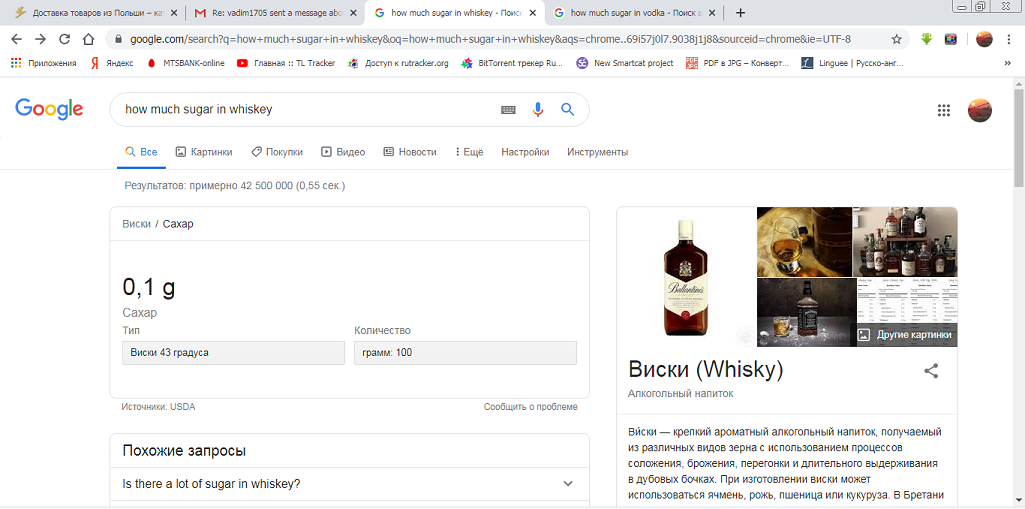Image resolution: width=1025 pixels, height=509 pixels.
Task: Open the Доступ к rutracker.org bookmark
Action: click(398, 63)
